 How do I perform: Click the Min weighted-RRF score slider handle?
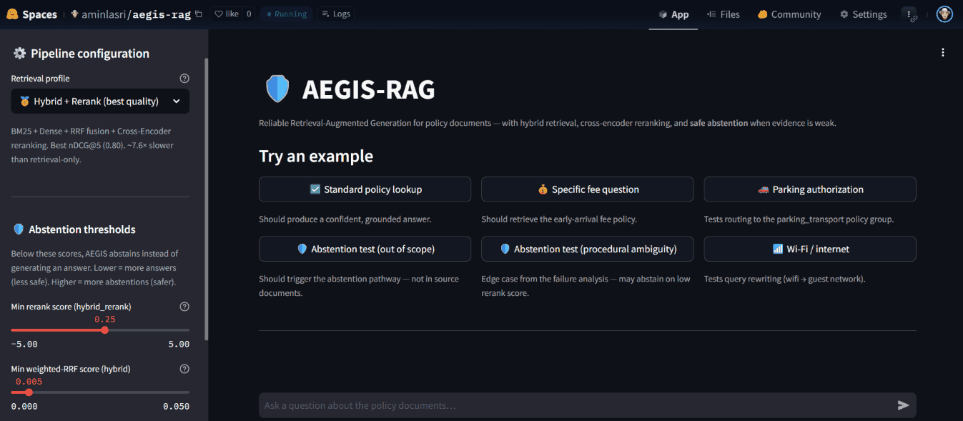coord(29,392)
